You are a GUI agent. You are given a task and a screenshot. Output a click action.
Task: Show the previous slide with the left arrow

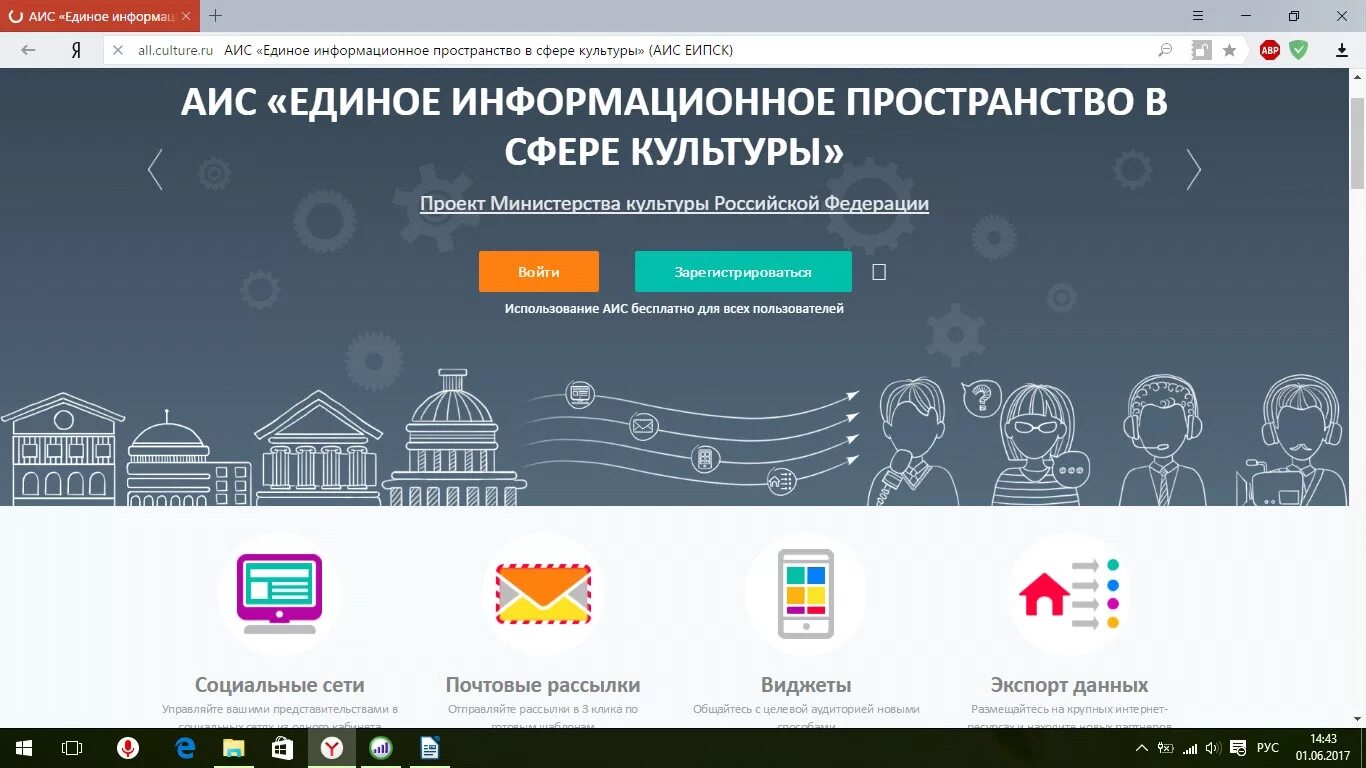point(155,170)
